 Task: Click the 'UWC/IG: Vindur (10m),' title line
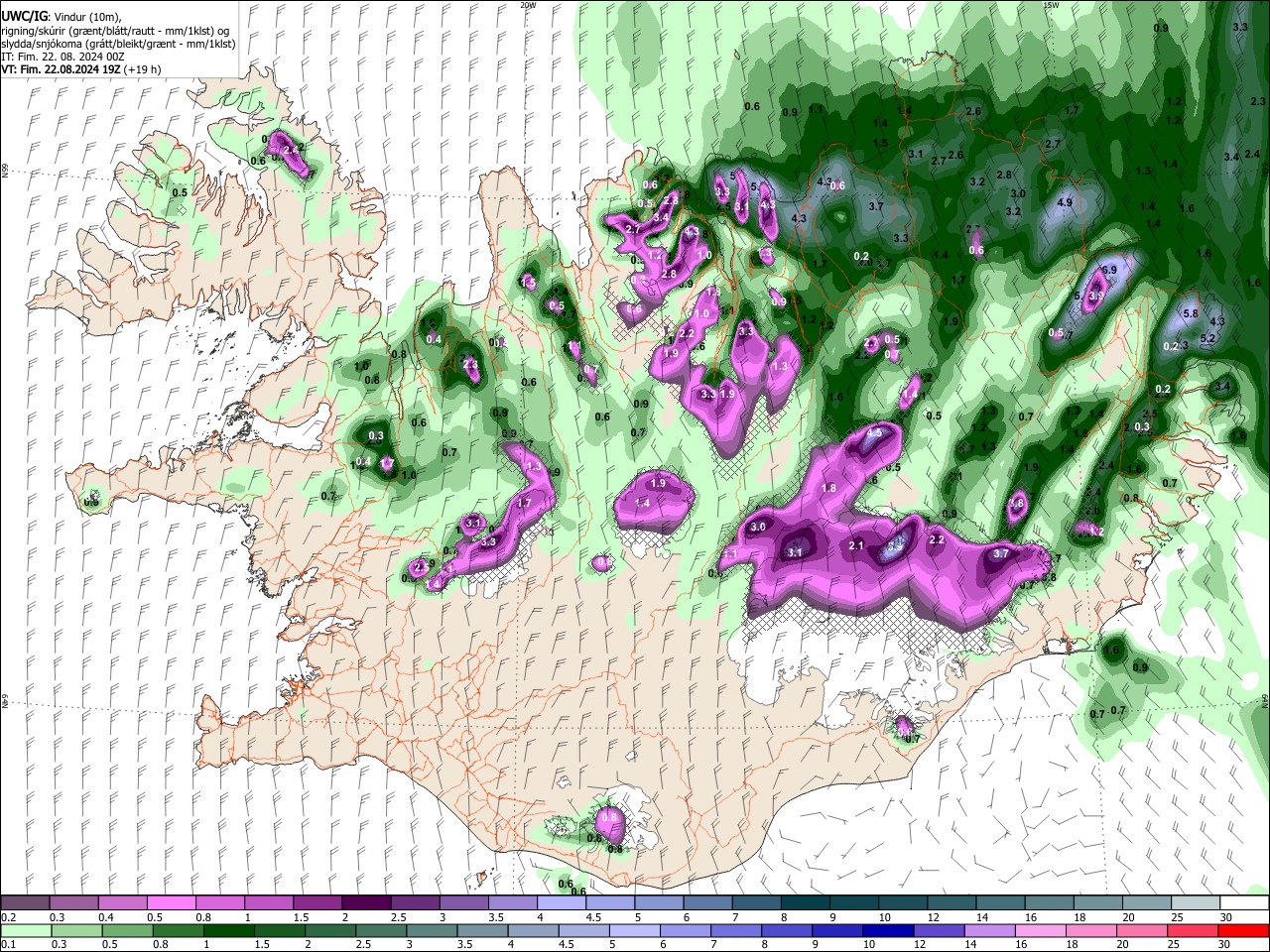pyautogui.click(x=63, y=17)
